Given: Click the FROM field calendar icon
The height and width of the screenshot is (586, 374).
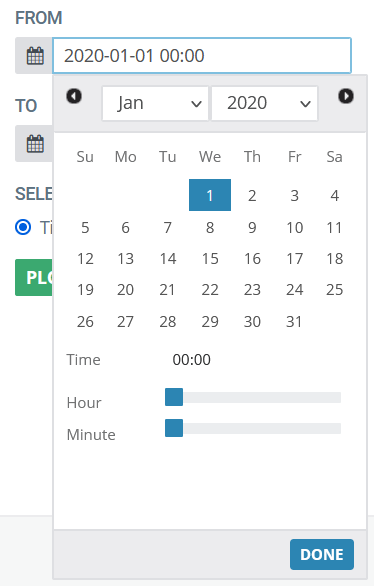Looking at the screenshot, I should (x=35, y=56).
